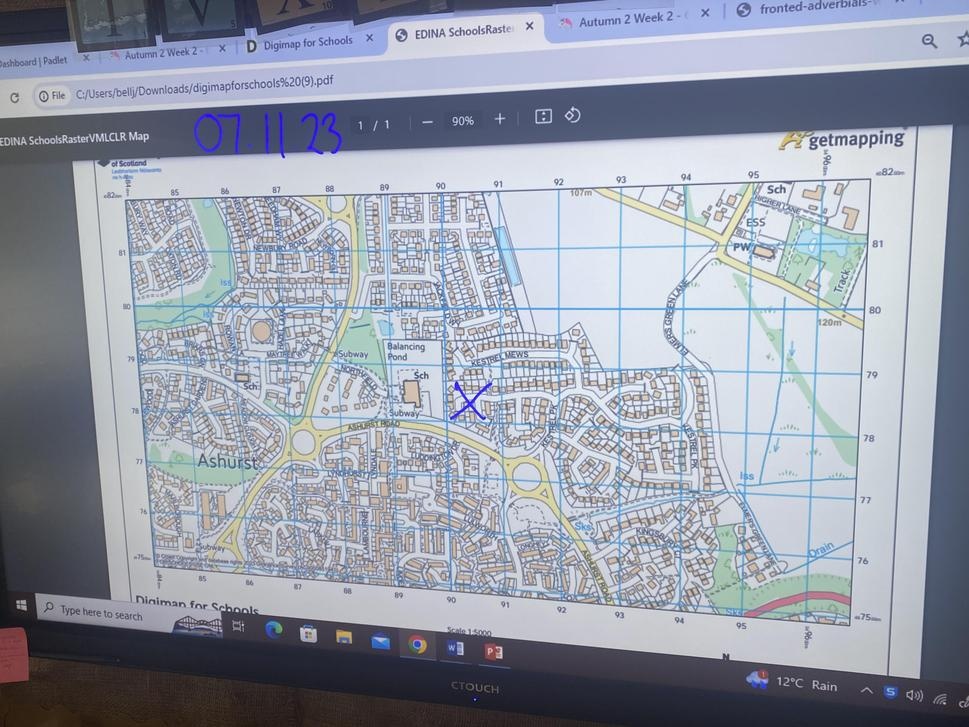
Task: Reload the page with the refresh icon
Action: [x=14, y=97]
